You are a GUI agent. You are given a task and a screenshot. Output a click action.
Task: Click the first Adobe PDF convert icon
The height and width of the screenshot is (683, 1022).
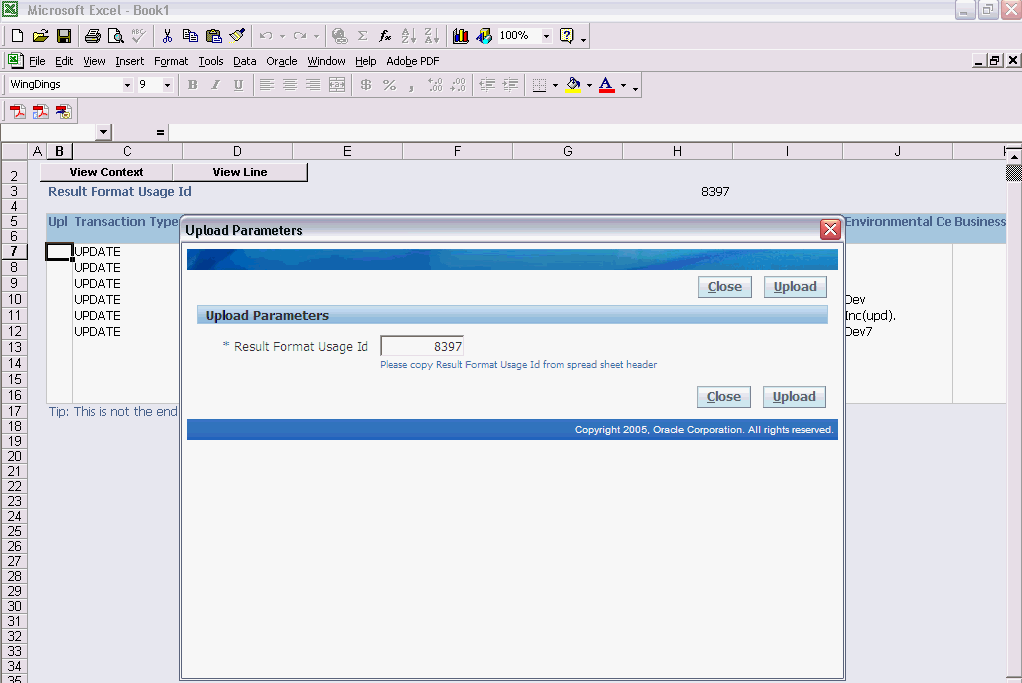coord(18,111)
